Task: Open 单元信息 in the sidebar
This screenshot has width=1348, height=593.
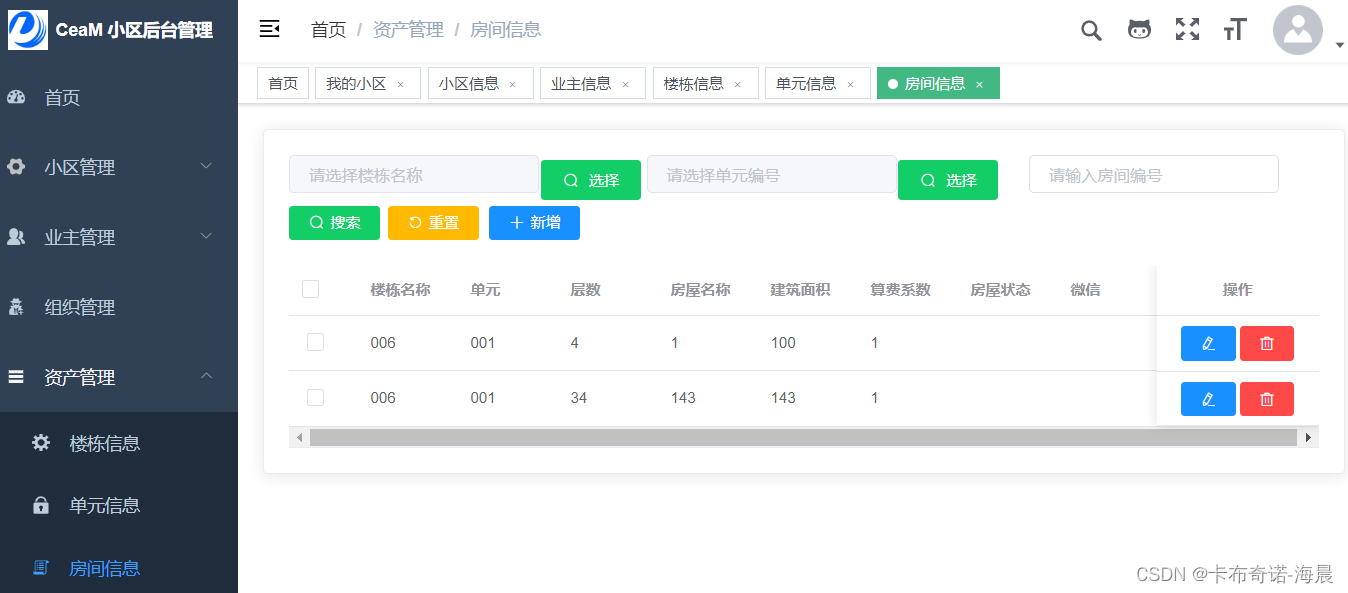Action: coord(119,505)
